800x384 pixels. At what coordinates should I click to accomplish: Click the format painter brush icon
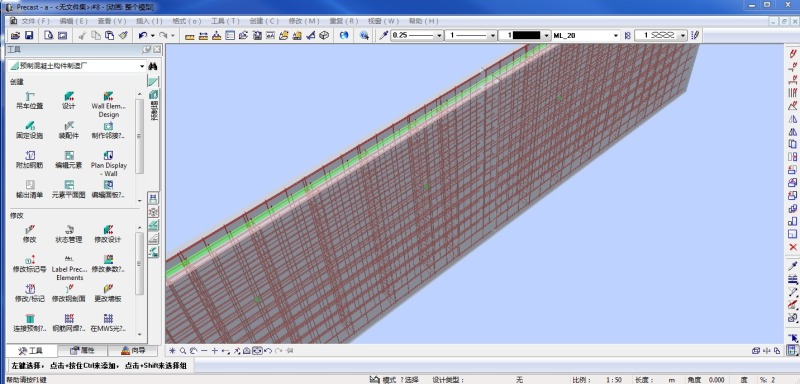[123, 35]
